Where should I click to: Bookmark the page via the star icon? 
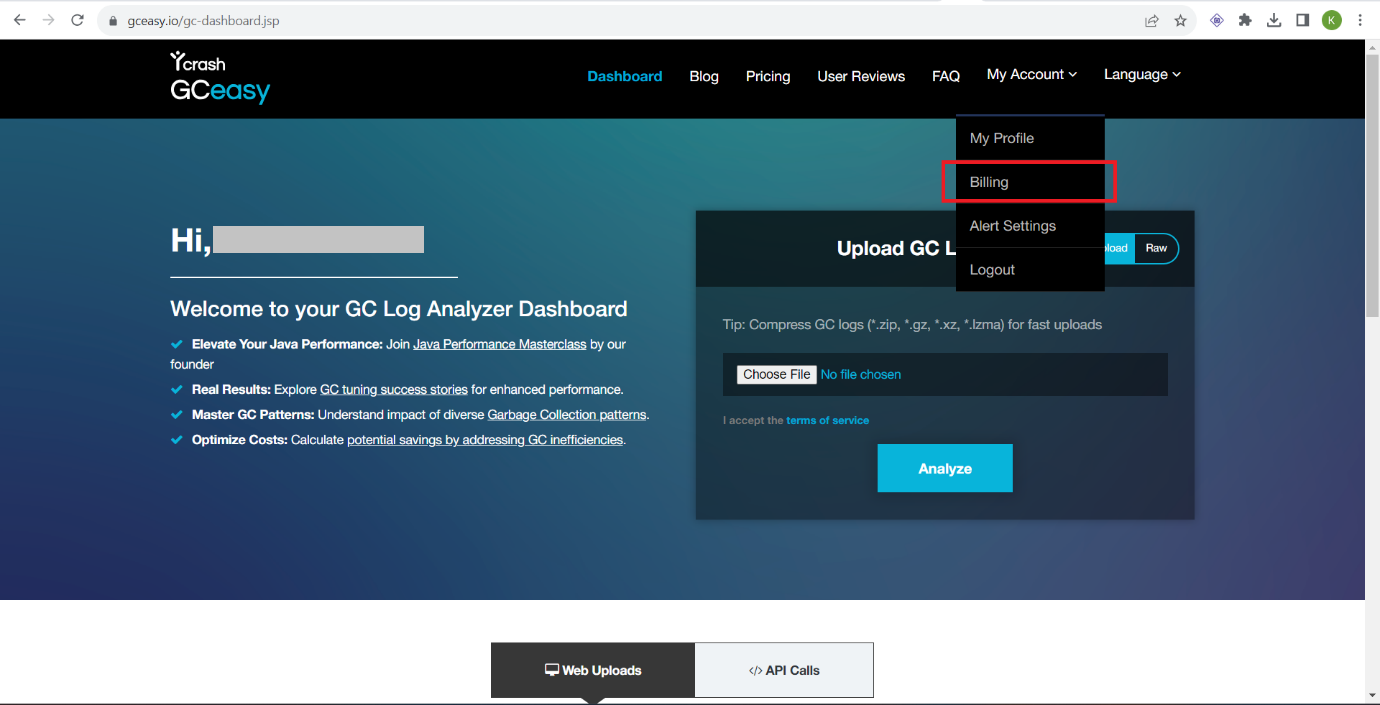pos(1181,20)
